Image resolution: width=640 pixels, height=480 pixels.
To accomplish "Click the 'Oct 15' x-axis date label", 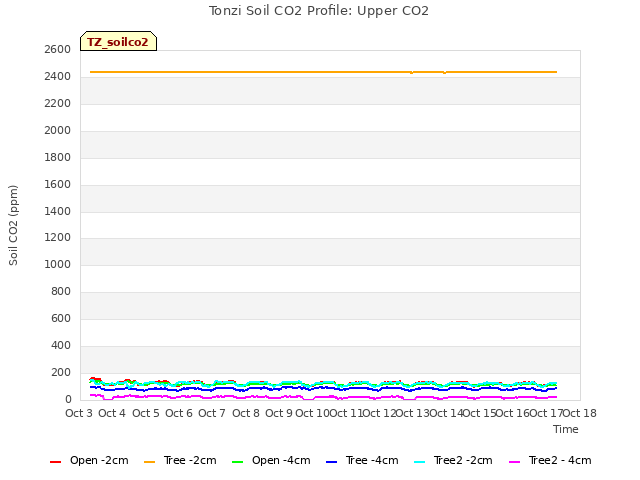I will 480,413.
